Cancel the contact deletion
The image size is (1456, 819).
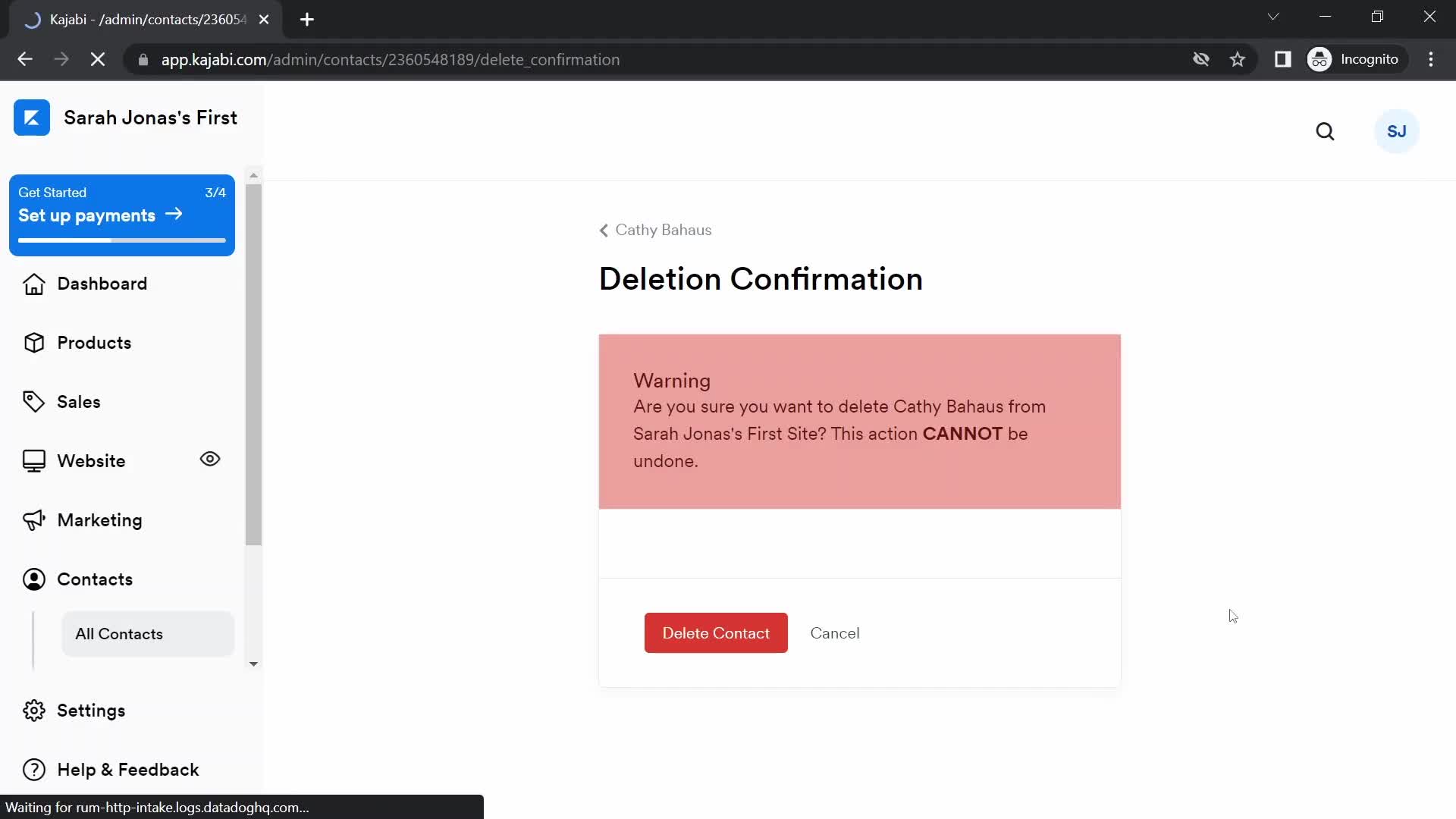(834, 633)
